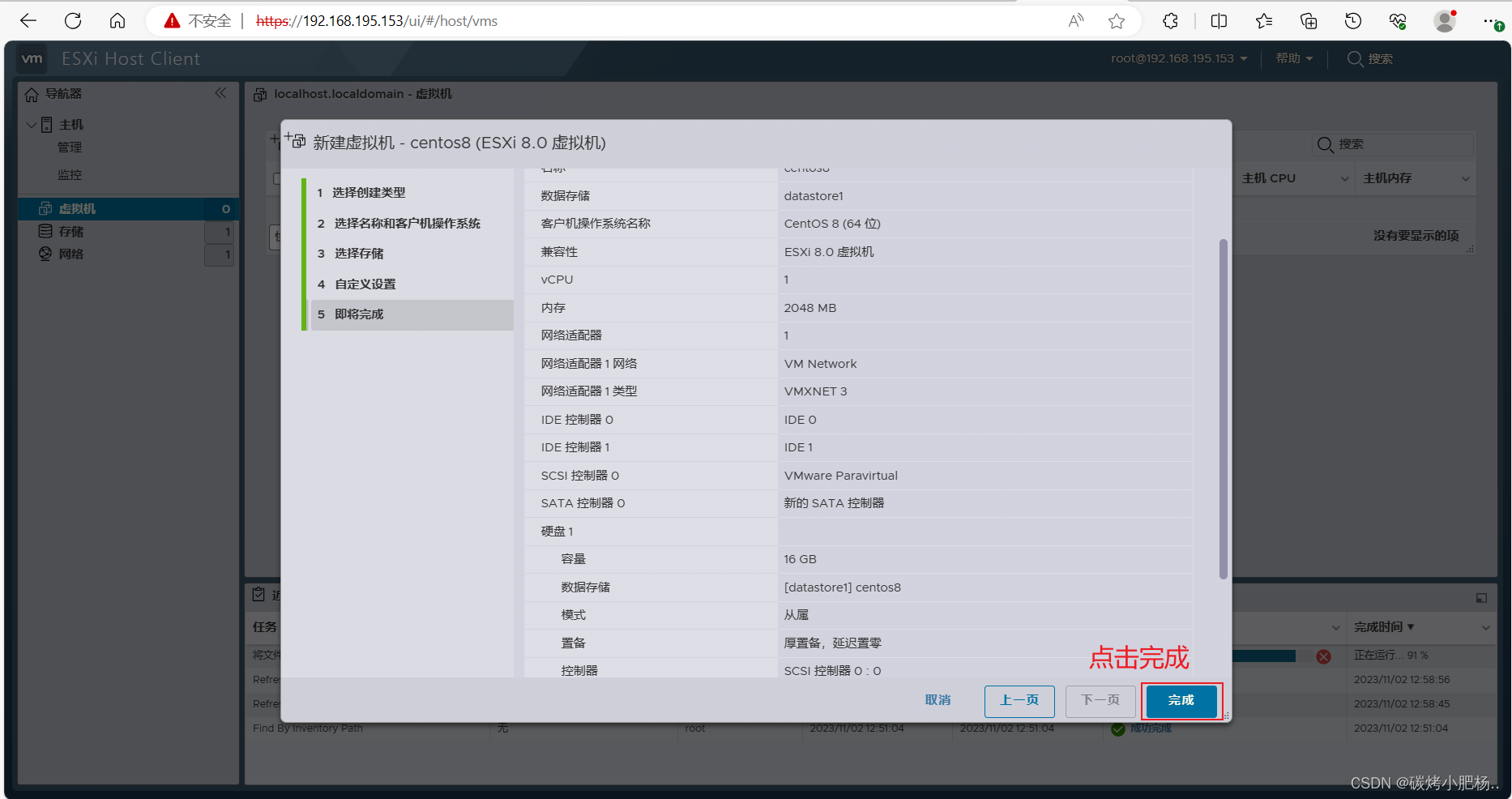Click 下一页 next button
The width and height of the screenshot is (1512, 799).
(1100, 700)
